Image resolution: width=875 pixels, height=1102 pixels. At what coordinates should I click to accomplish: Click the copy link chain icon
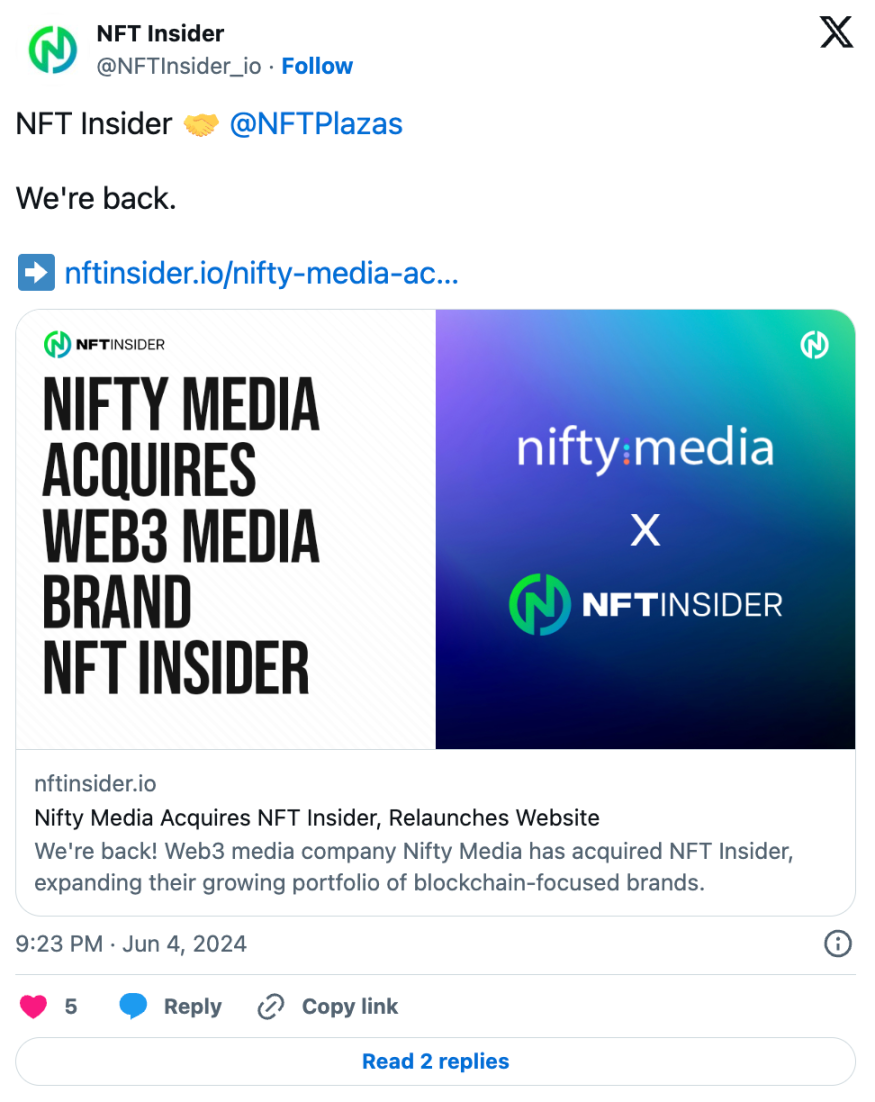(270, 1006)
